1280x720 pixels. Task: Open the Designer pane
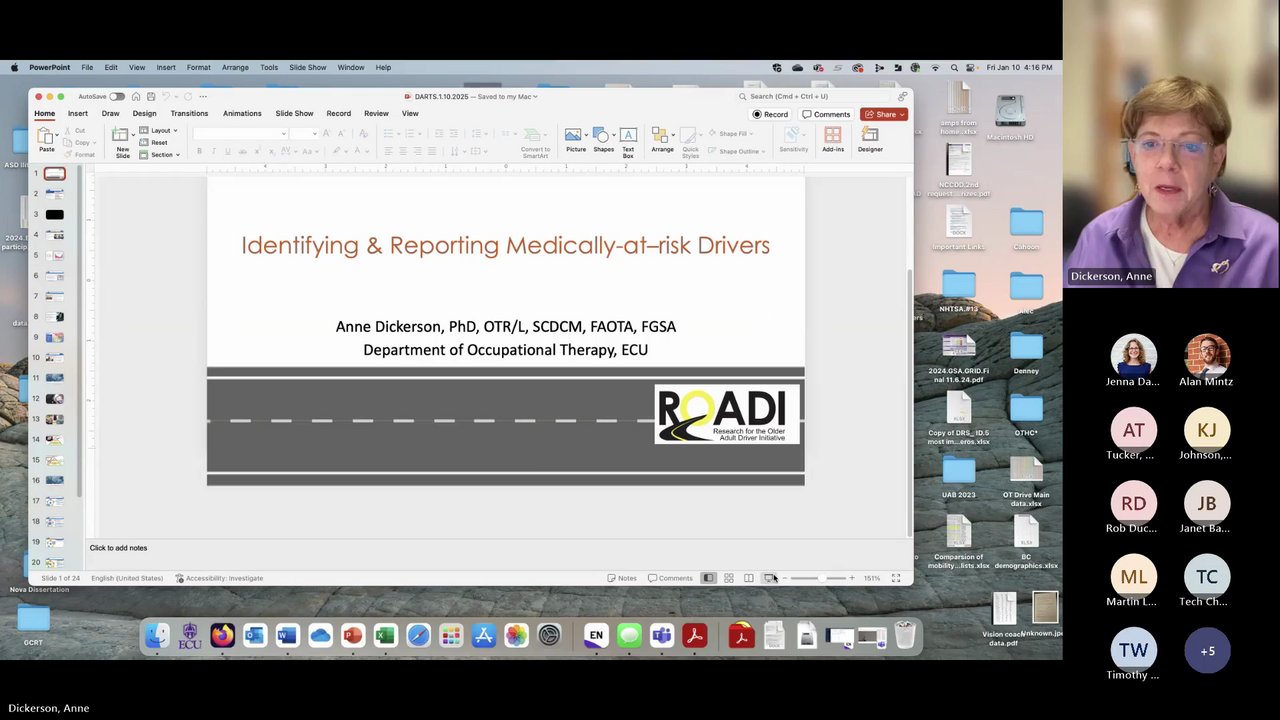coord(870,139)
